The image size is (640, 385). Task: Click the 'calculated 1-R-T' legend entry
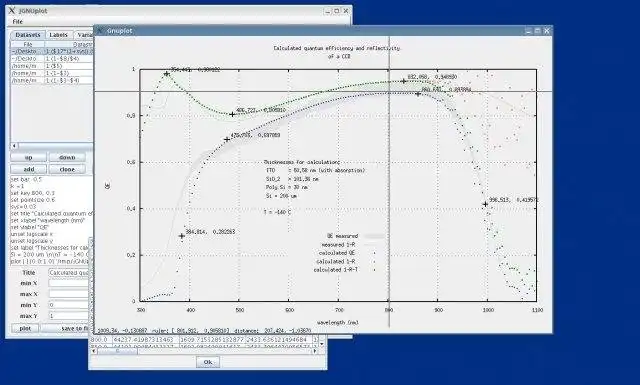coord(336,270)
